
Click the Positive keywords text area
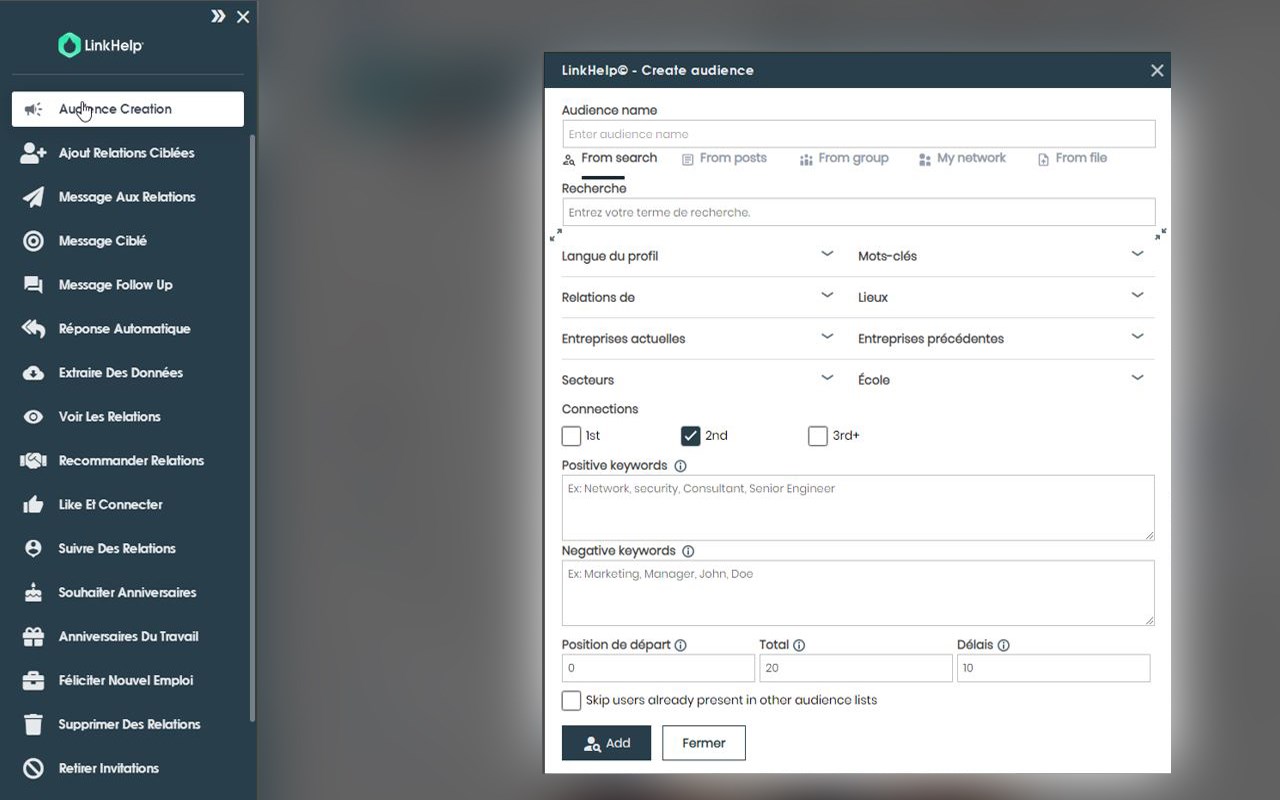[858, 508]
